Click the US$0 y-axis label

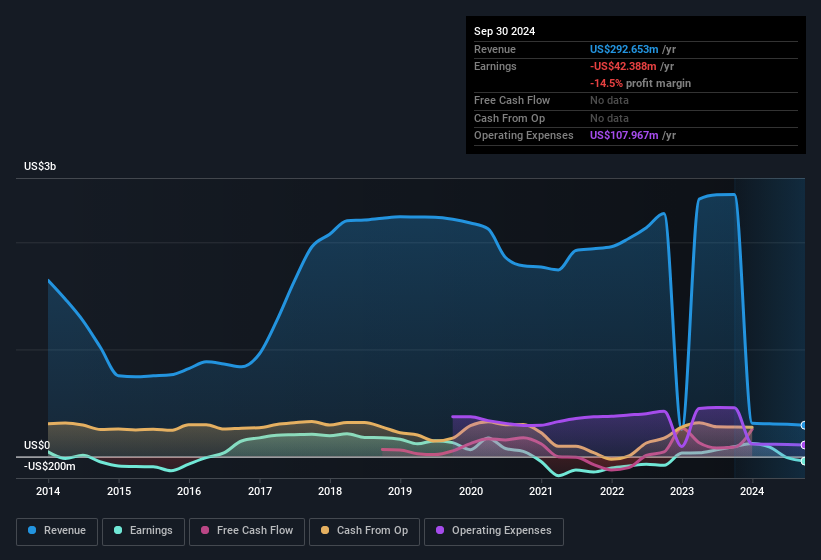click(x=37, y=445)
